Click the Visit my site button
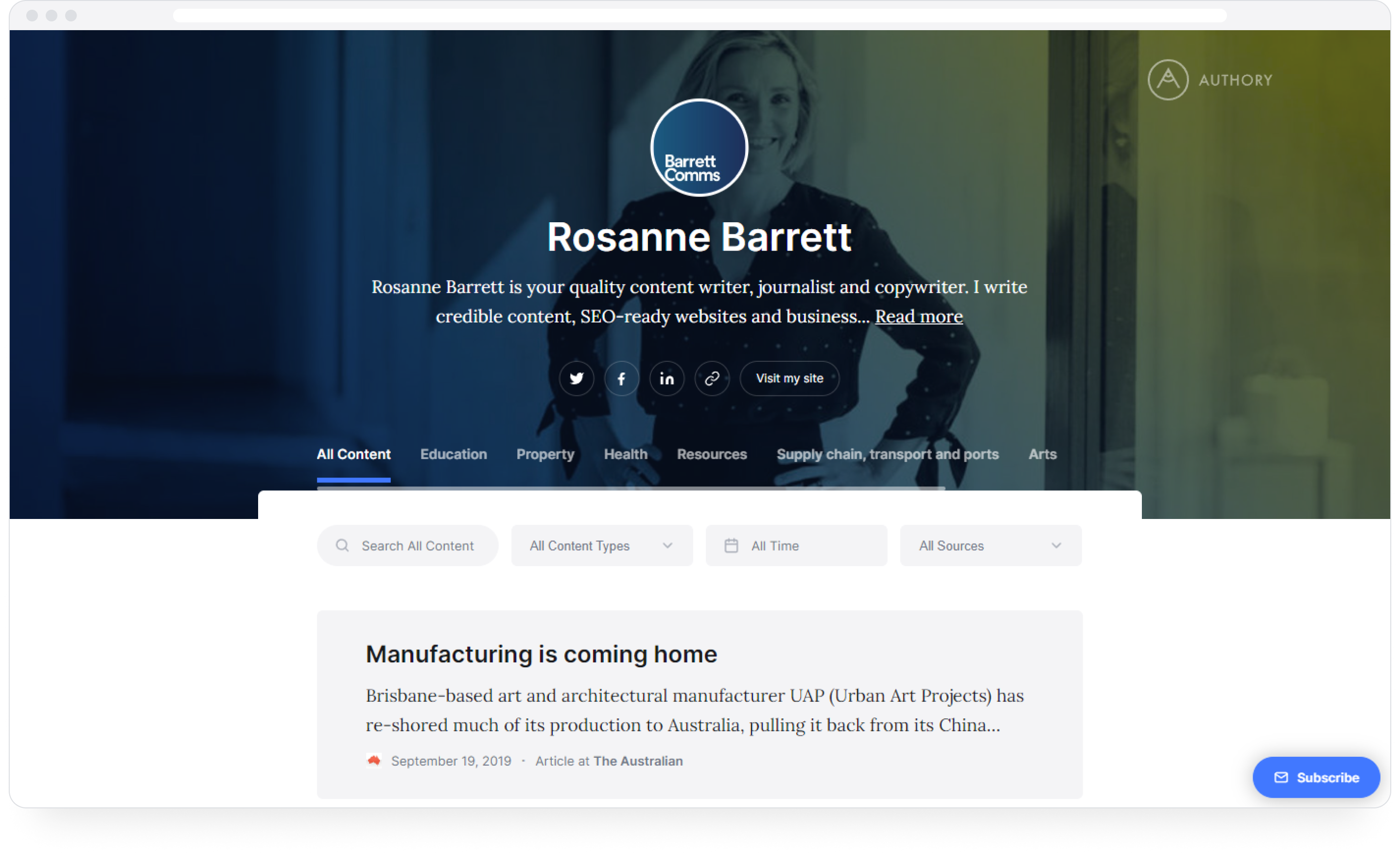This screenshot has height=857, width=1400. point(789,378)
